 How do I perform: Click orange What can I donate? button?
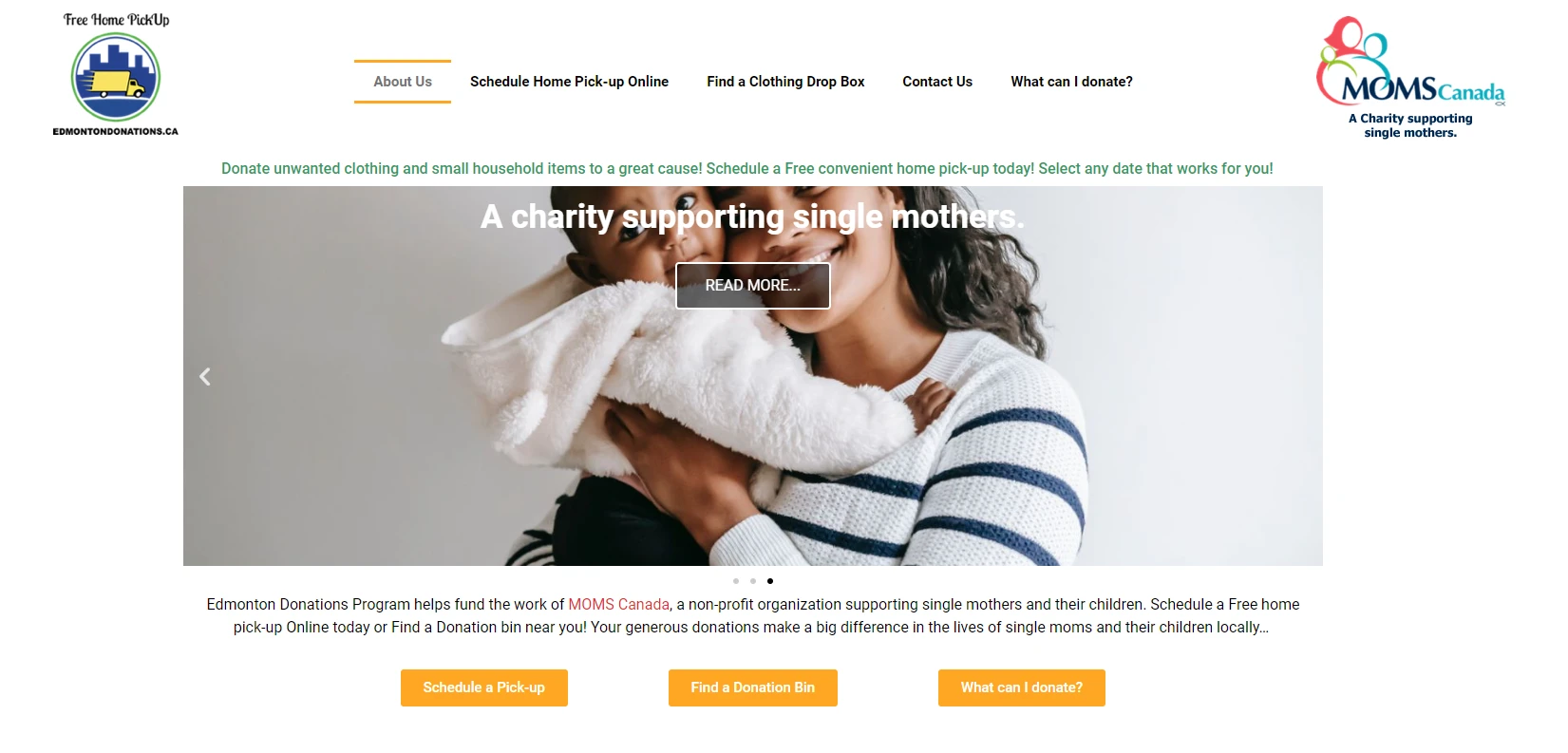coord(1022,687)
